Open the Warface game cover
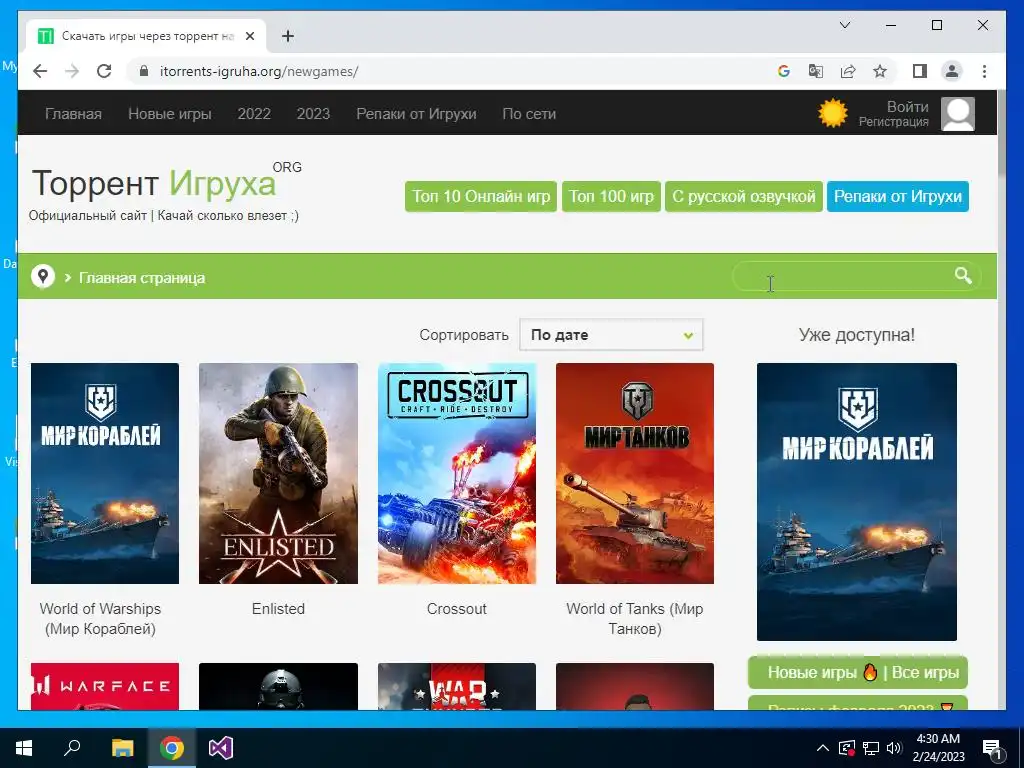Viewport: 1024px width, 768px height. [104, 686]
